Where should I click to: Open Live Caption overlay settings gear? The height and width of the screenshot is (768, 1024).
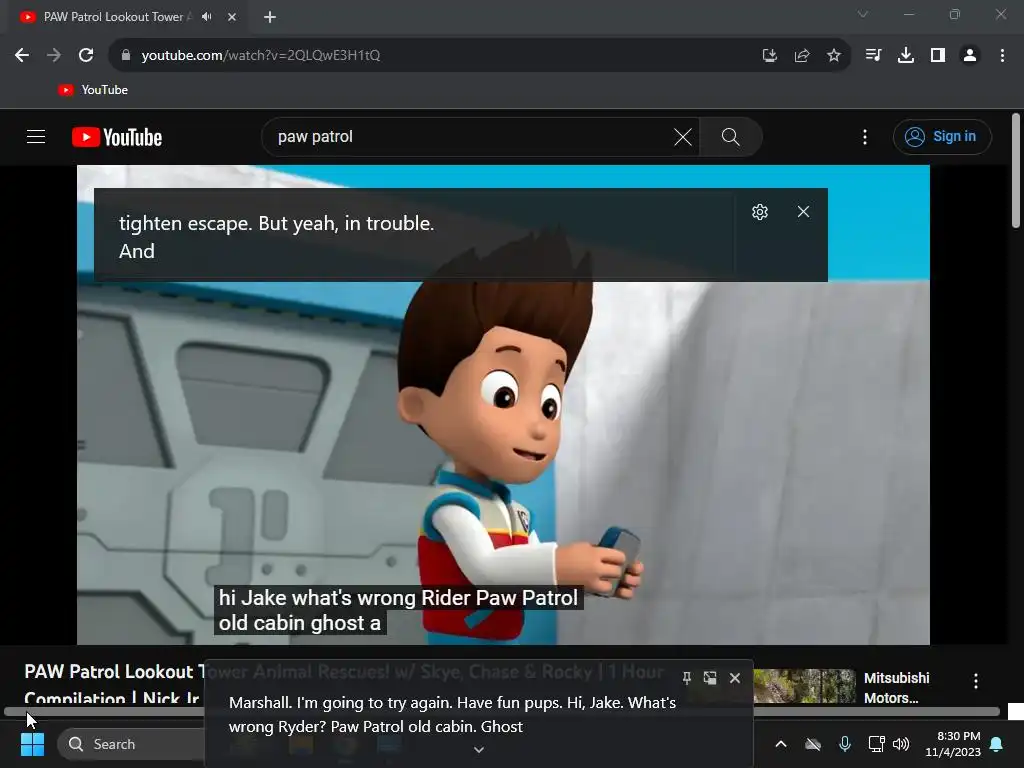click(760, 212)
